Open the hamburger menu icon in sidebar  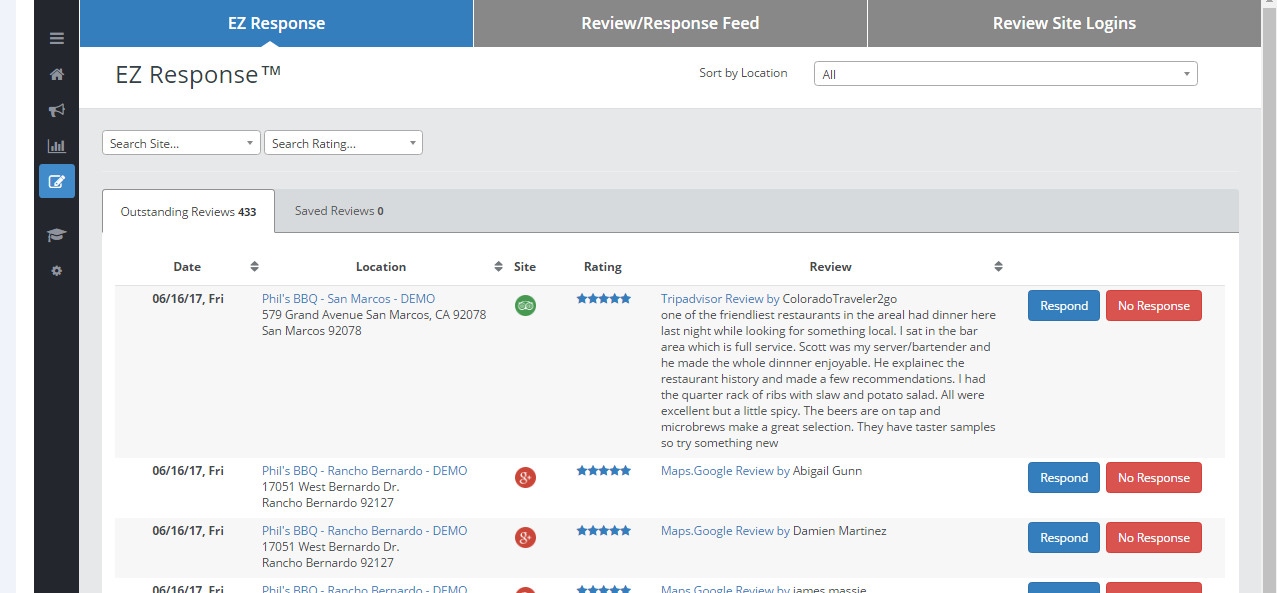pos(57,38)
